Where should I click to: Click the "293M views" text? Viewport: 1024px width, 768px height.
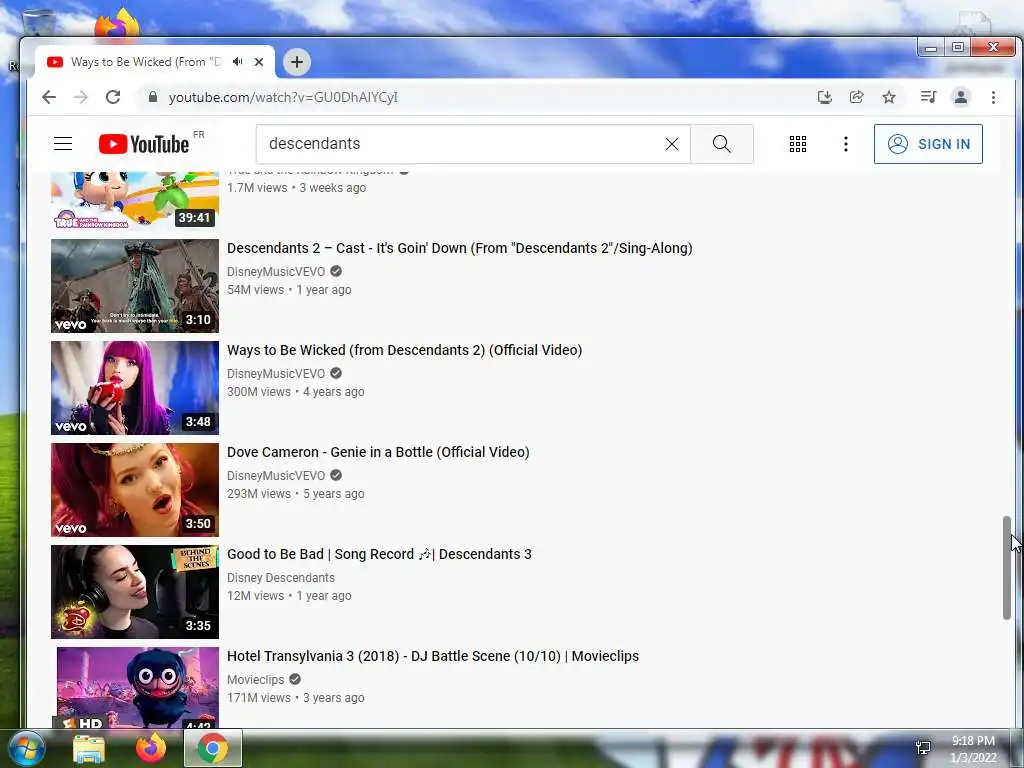coord(259,493)
